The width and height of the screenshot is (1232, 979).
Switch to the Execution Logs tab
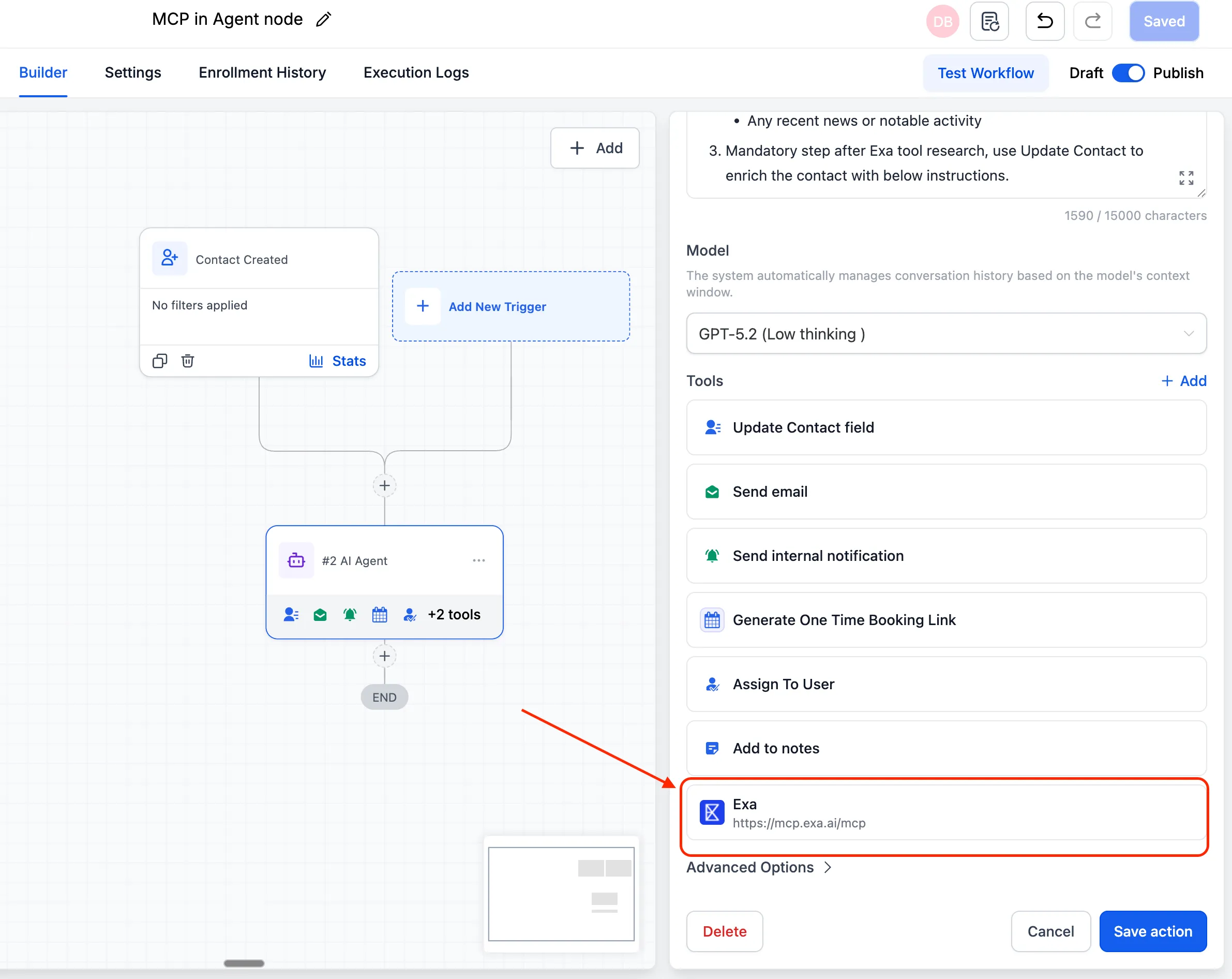415,72
